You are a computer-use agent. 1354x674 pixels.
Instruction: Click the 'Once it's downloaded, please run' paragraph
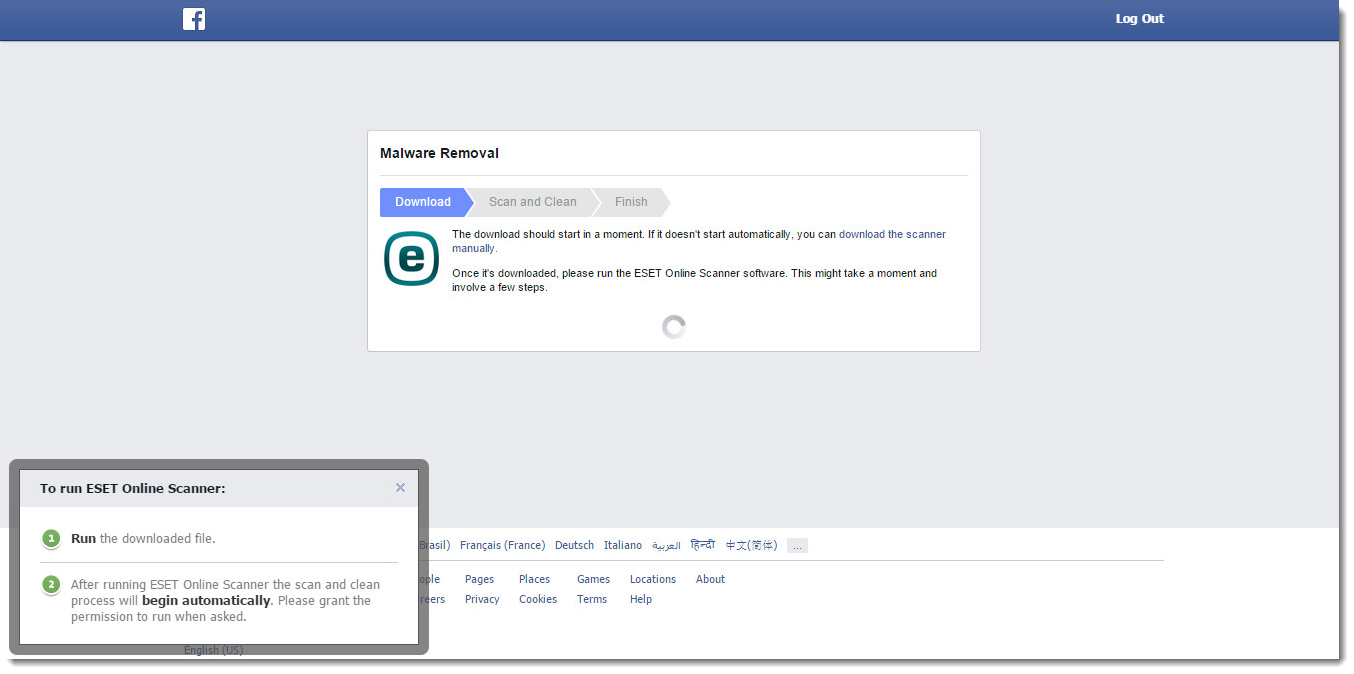pyautogui.click(x=695, y=281)
